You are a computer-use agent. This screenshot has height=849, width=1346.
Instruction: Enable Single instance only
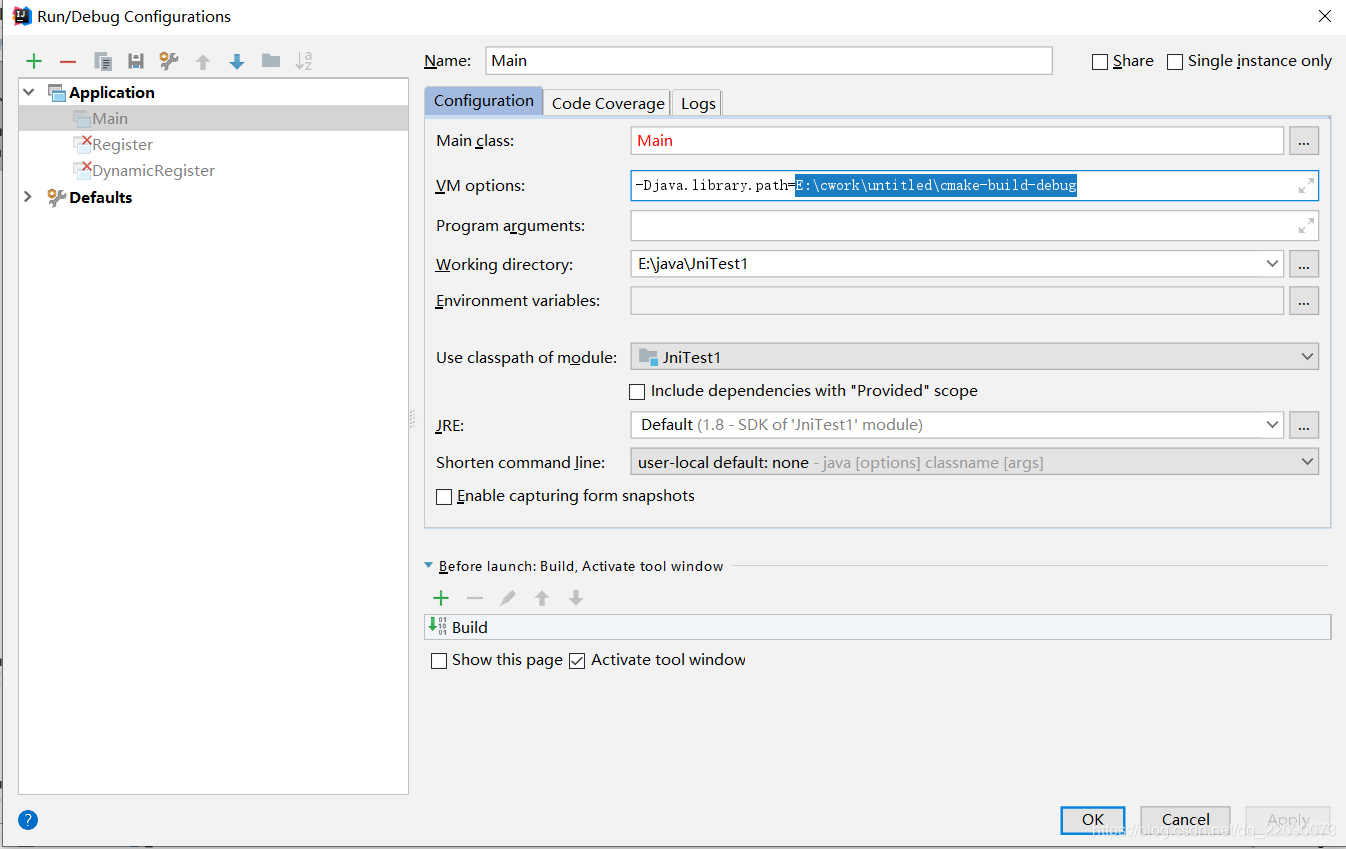[1175, 62]
